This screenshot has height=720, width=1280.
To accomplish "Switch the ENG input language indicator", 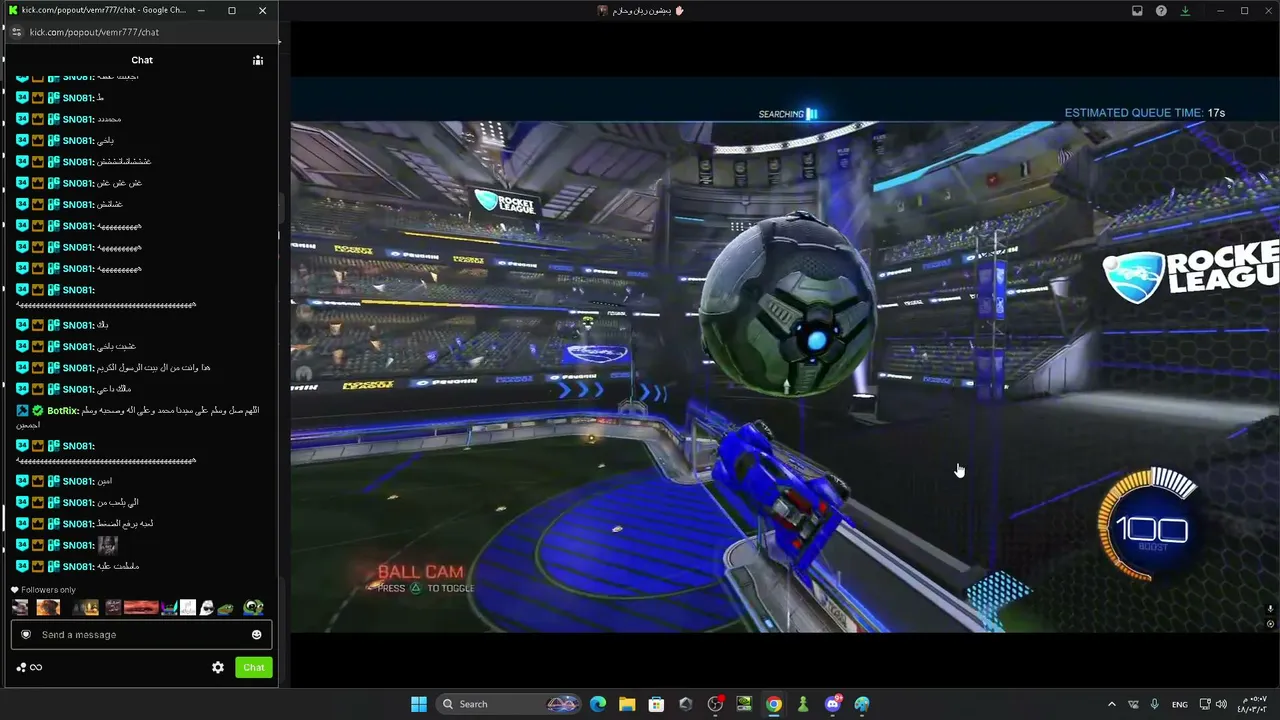I will 1180,704.
